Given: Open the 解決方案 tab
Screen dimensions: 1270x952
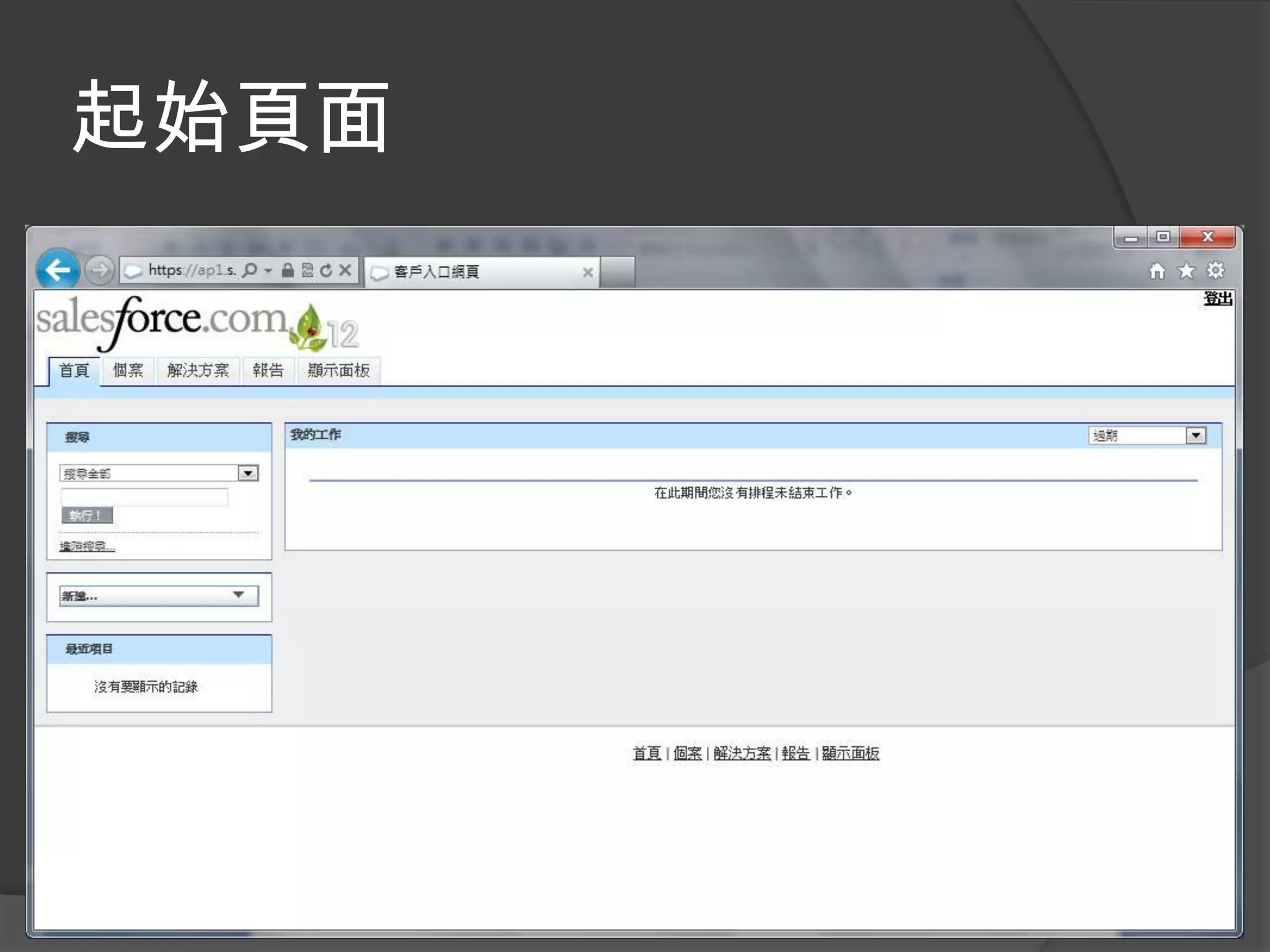Looking at the screenshot, I should tap(198, 371).
